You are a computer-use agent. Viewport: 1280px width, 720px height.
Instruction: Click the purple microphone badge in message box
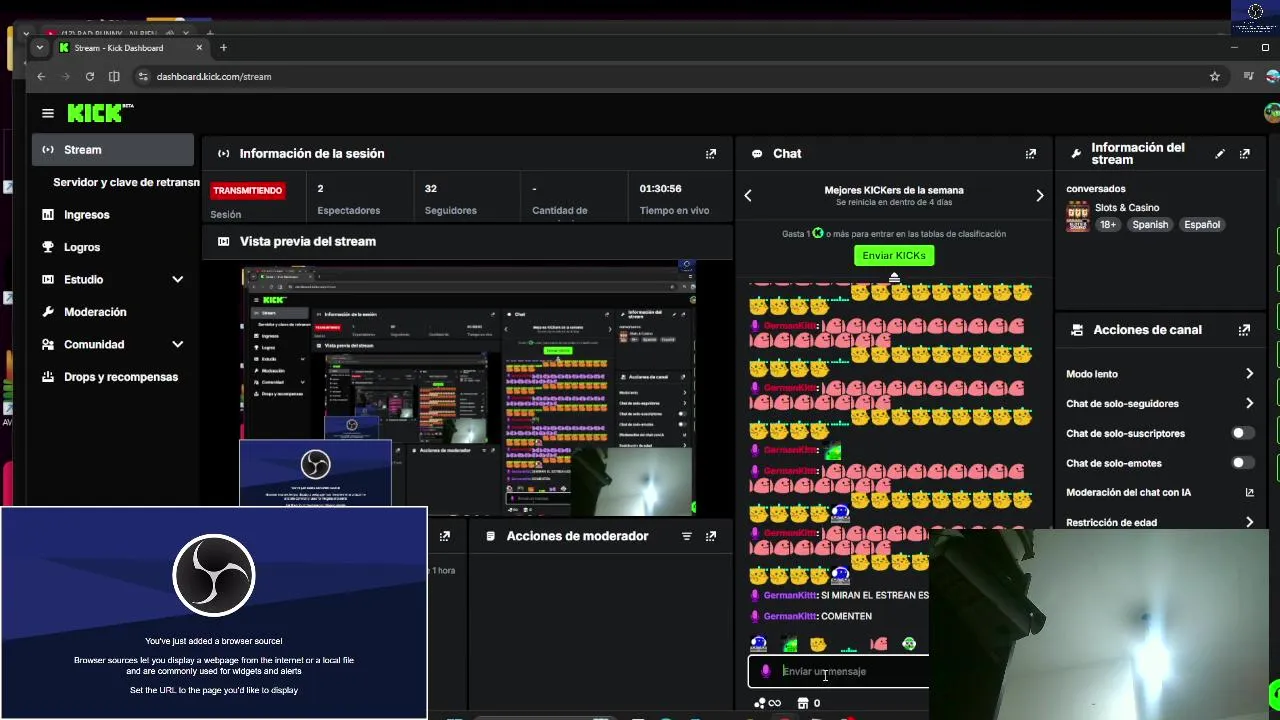[766, 672]
